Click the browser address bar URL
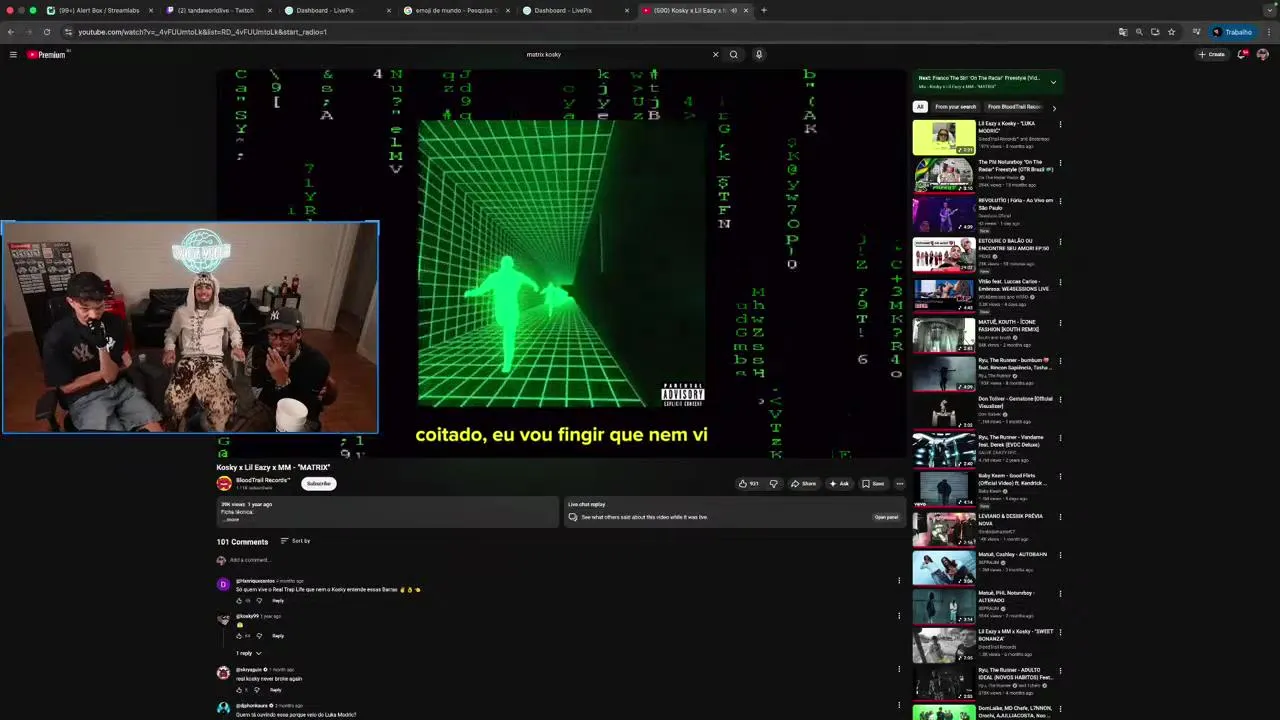The image size is (1280, 720). tap(203, 32)
